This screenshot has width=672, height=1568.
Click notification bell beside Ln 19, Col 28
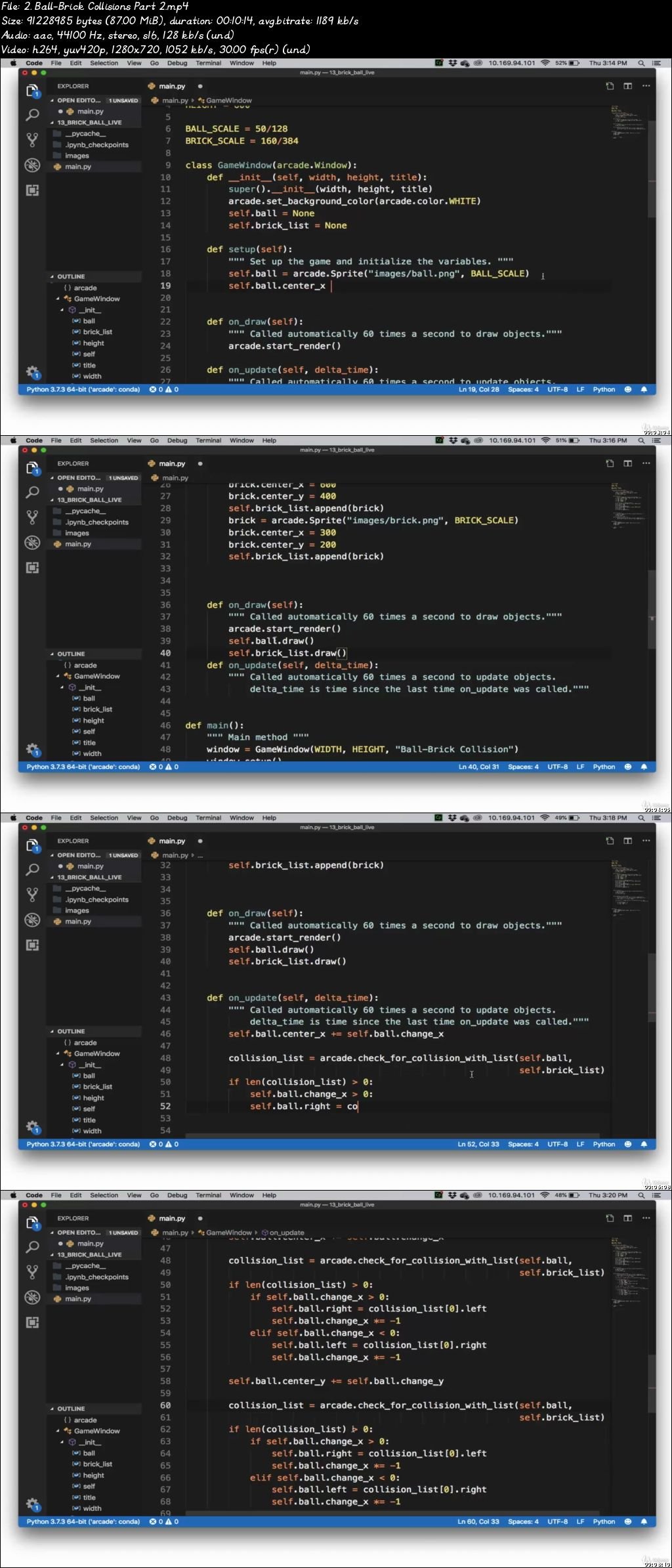(644, 389)
